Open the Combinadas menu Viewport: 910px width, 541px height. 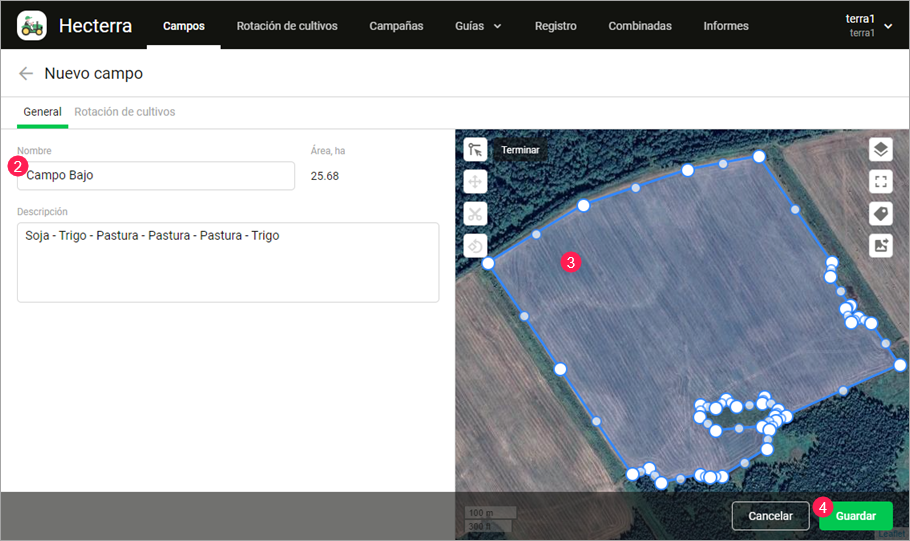640,26
